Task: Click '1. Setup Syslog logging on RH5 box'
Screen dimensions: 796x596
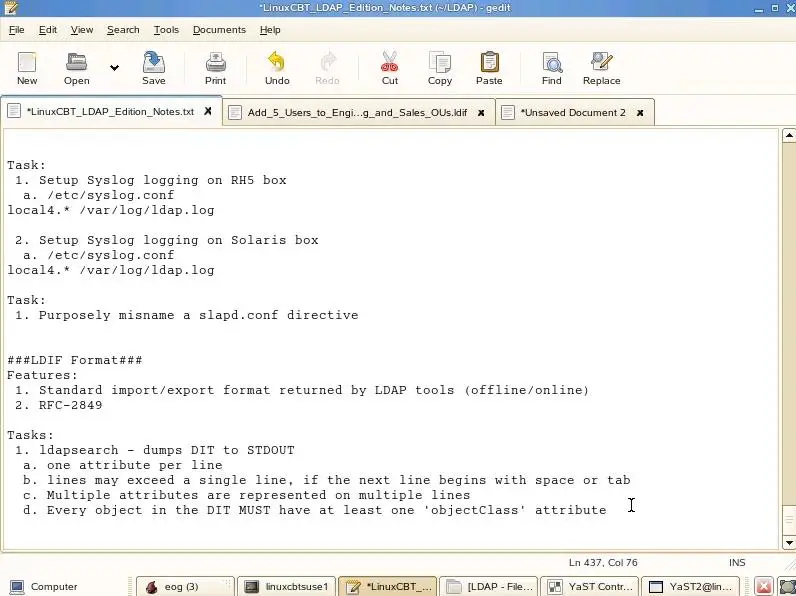Action: 151,180
